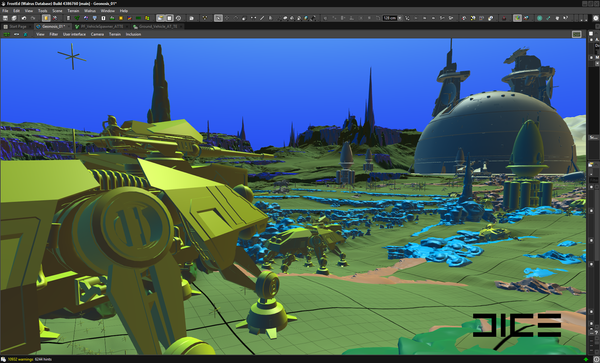This screenshot has height=363, width=600.
Task: Click the red record toolbar icon
Action: point(504,18)
